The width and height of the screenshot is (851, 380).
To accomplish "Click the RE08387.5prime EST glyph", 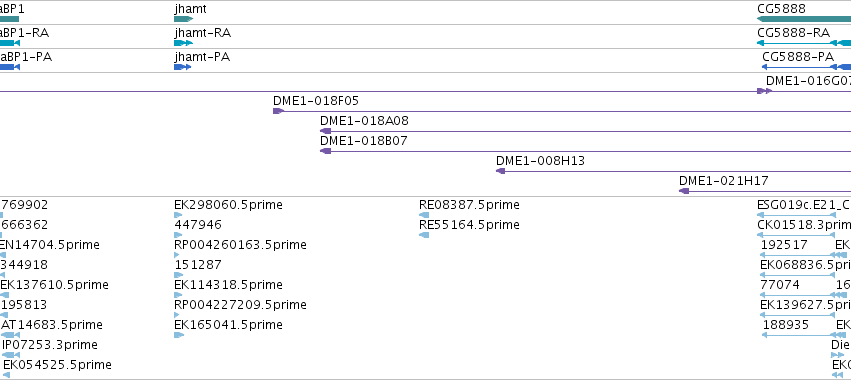I will [x=424, y=215].
